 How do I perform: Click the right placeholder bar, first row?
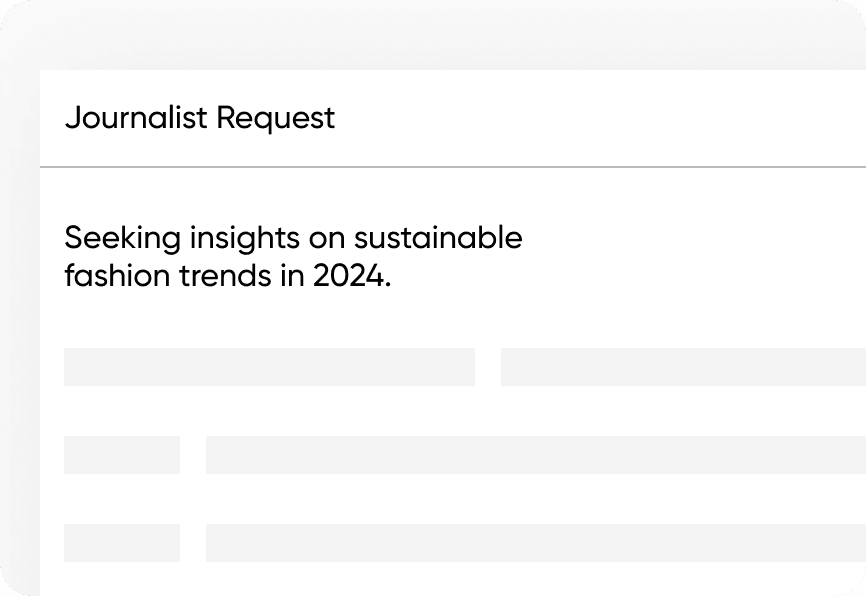point(683,367)
